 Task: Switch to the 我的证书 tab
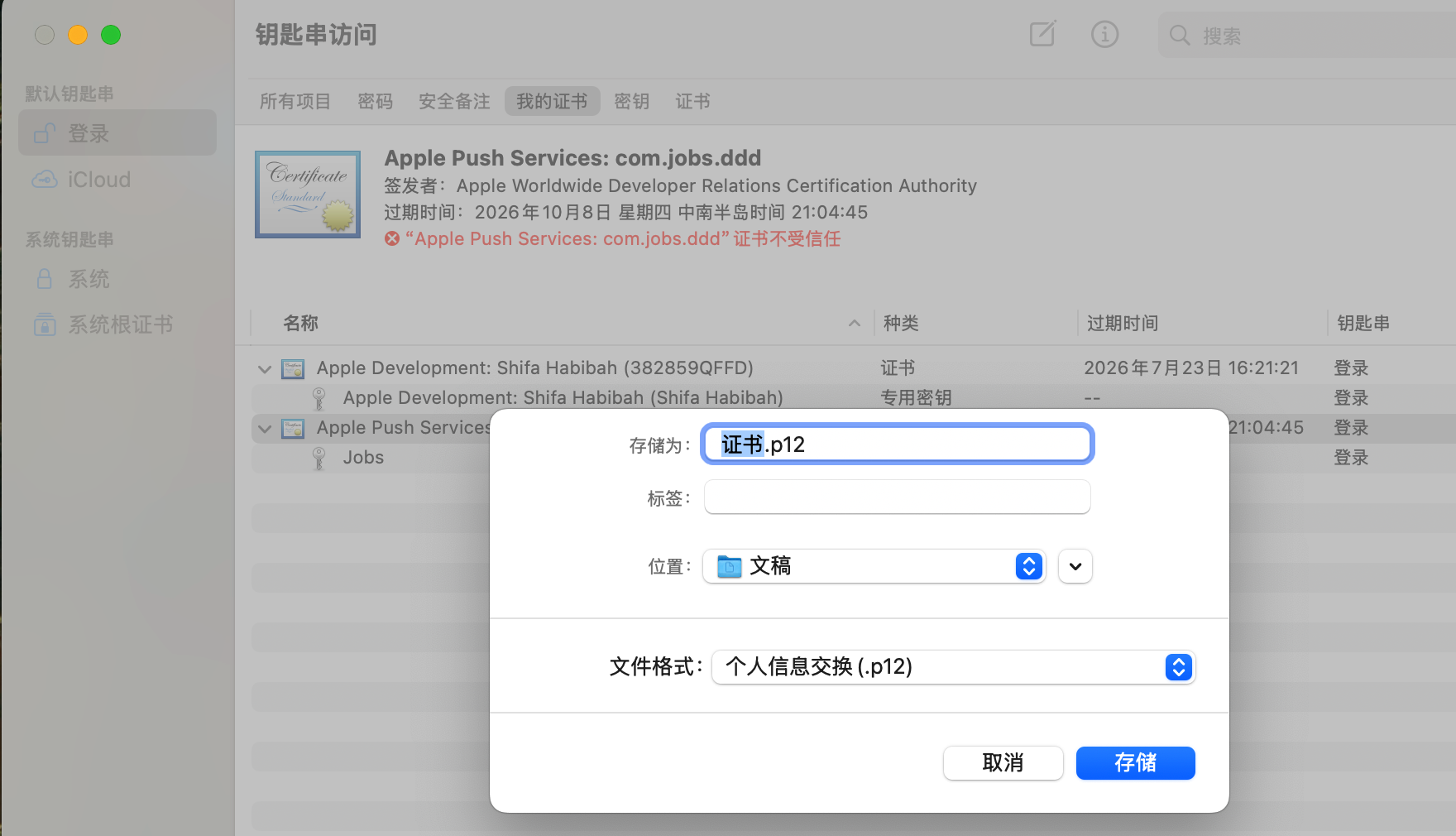[x=552, y=101]
